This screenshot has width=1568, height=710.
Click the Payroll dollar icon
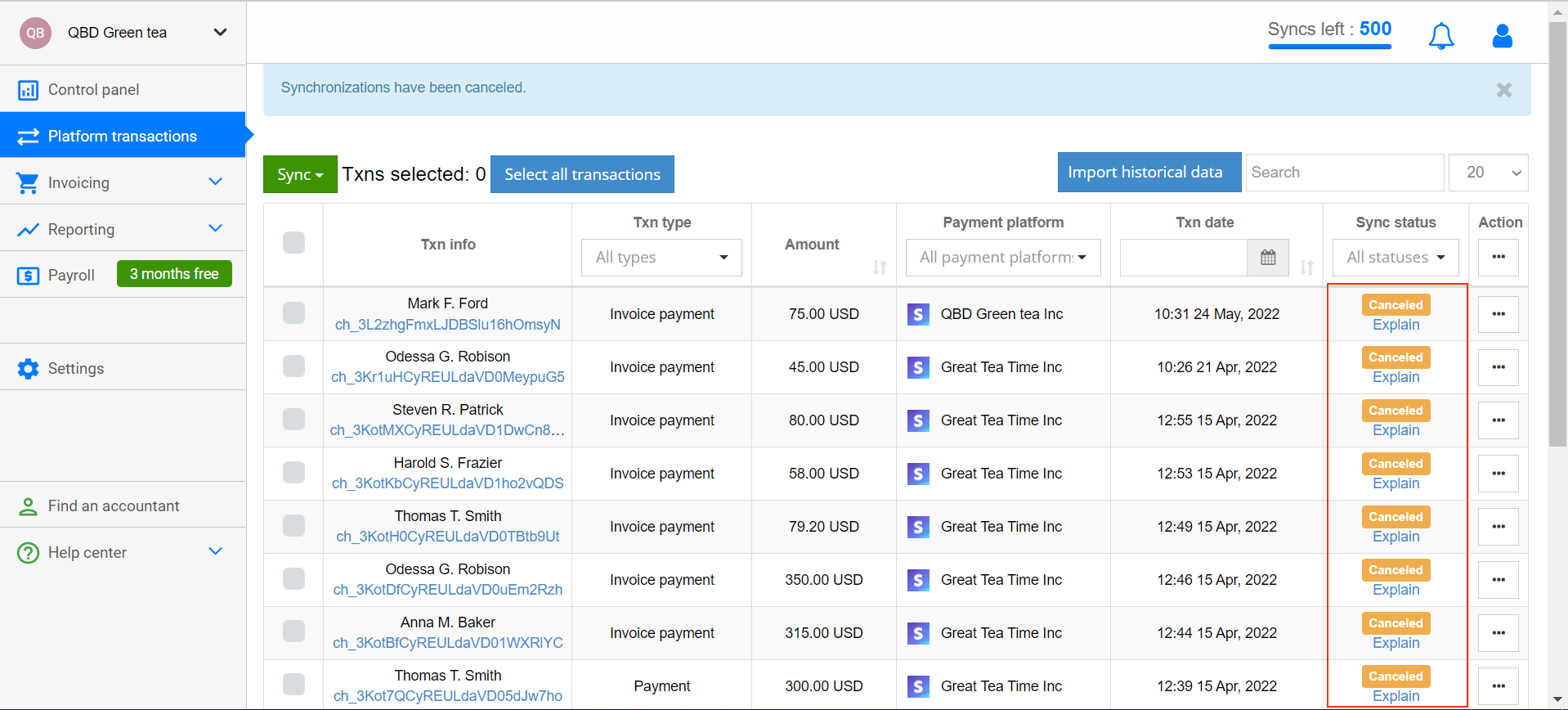point(28,276)
